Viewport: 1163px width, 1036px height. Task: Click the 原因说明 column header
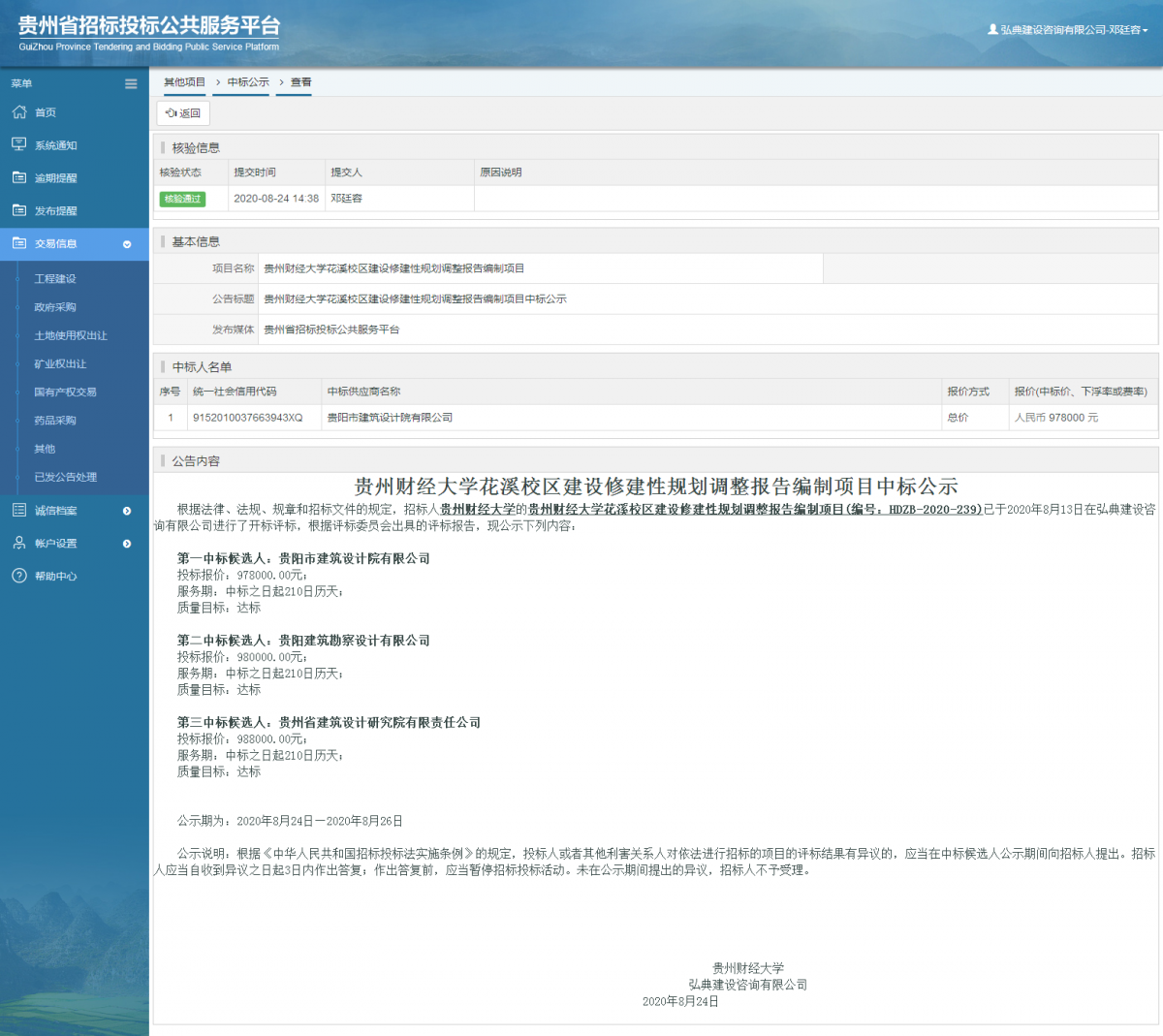click(x=501, y=173)
